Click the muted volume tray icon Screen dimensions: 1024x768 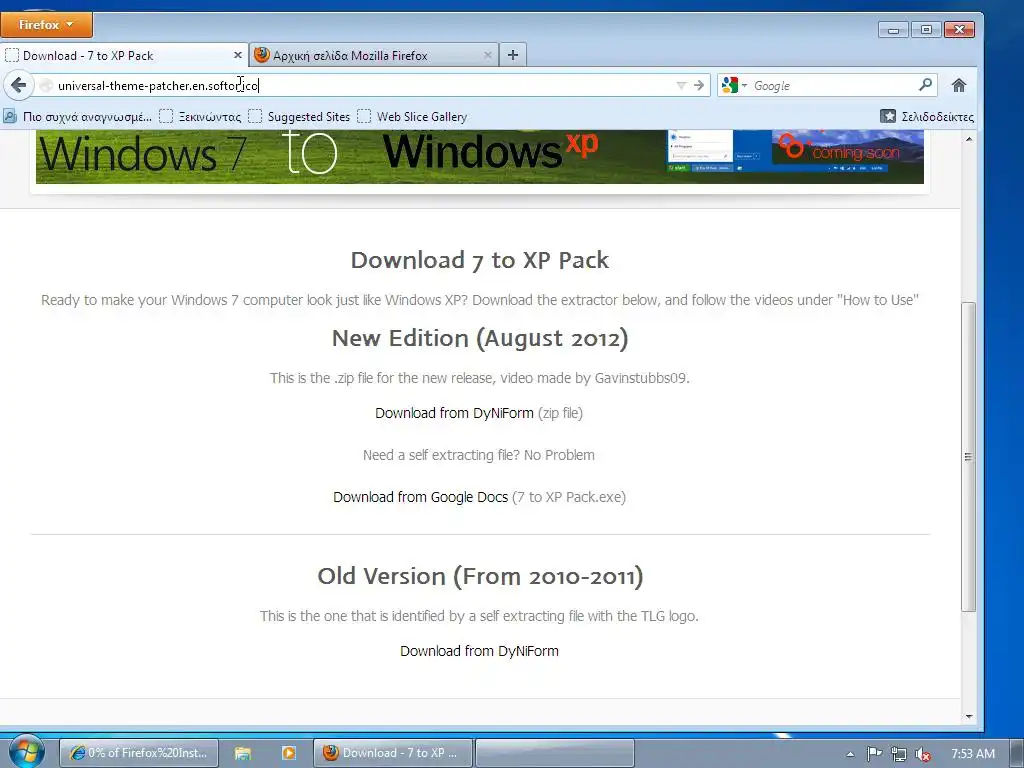point(923,754)
